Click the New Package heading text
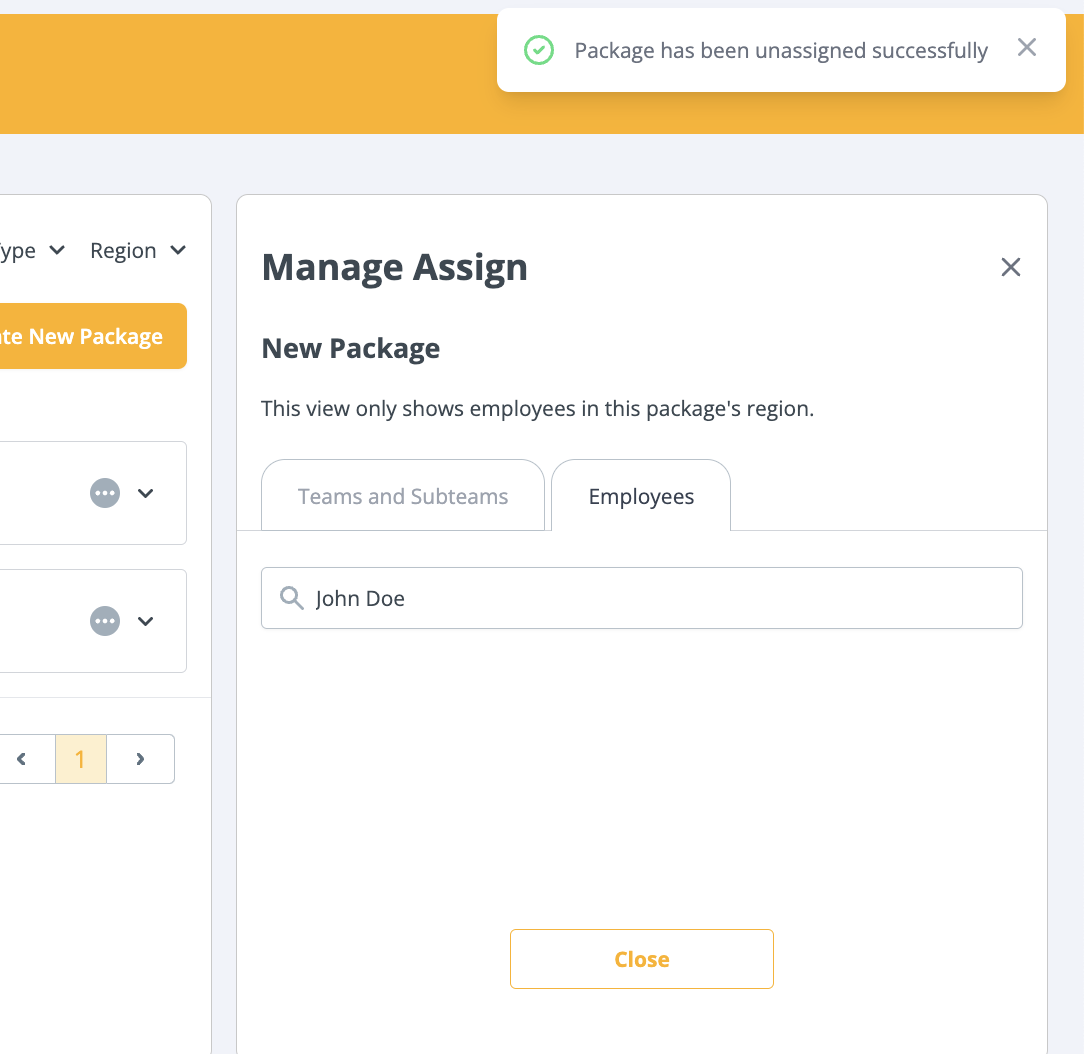The height and width of the screenshot is (1054, 1084). (x=350, y=348)
